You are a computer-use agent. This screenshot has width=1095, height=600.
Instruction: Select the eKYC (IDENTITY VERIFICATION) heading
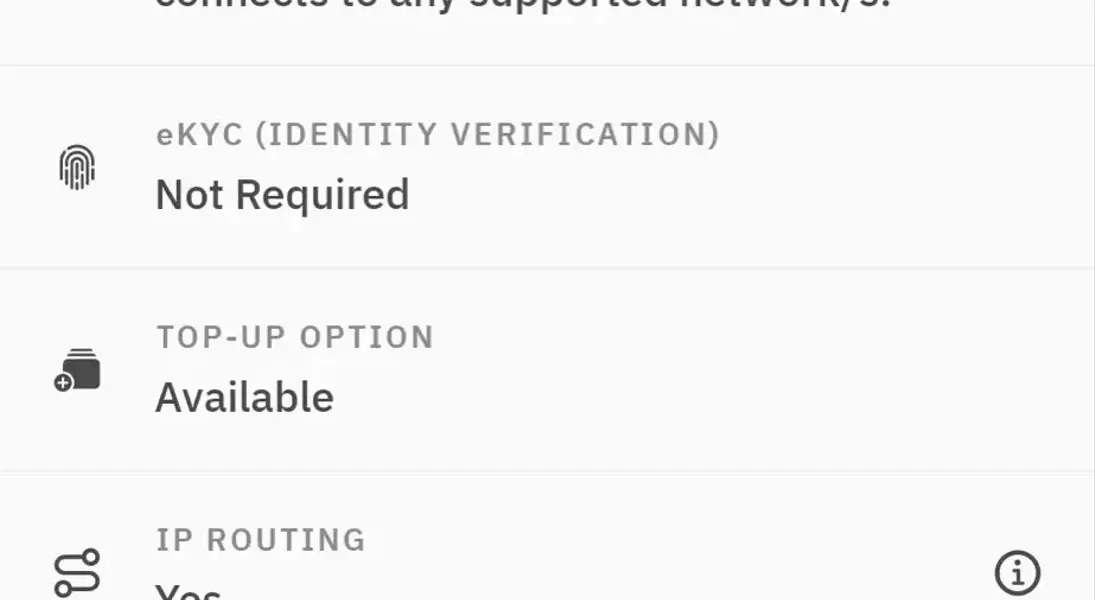pos(438,135)
